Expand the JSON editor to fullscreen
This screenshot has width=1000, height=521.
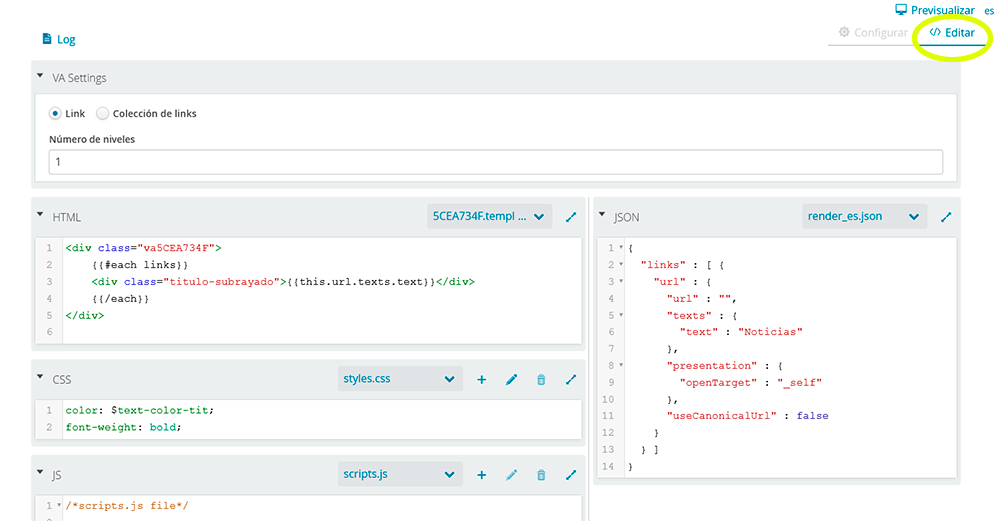pyautogui.click(x=945, y=216)
